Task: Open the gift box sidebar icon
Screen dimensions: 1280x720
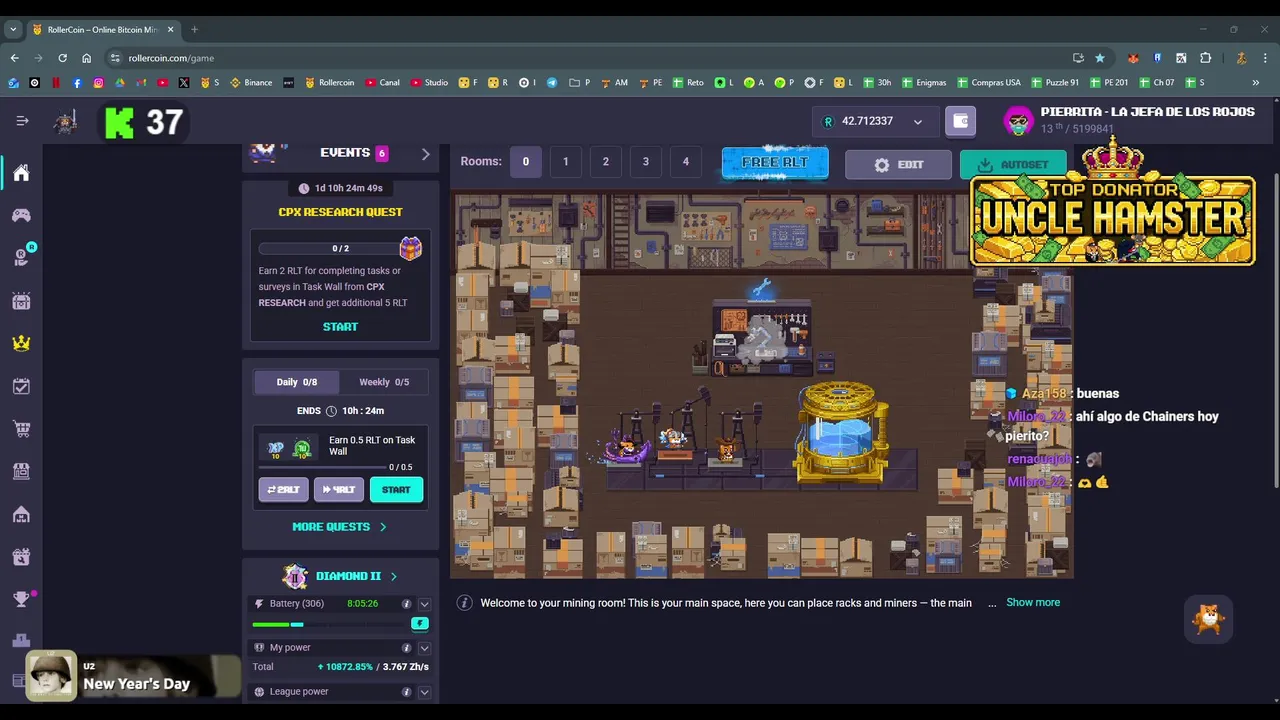Action: (21, 557)
